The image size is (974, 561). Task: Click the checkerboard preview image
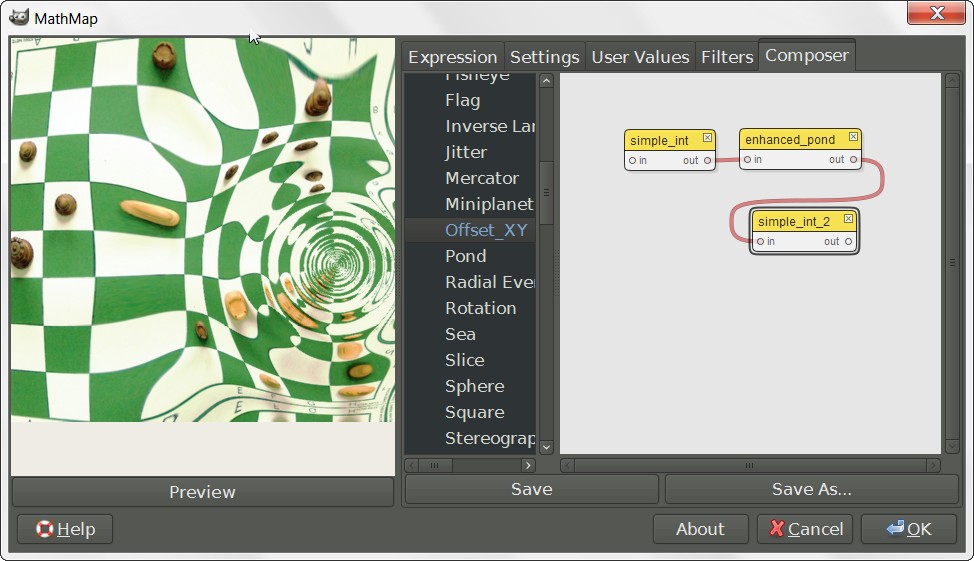click(203, 230)
